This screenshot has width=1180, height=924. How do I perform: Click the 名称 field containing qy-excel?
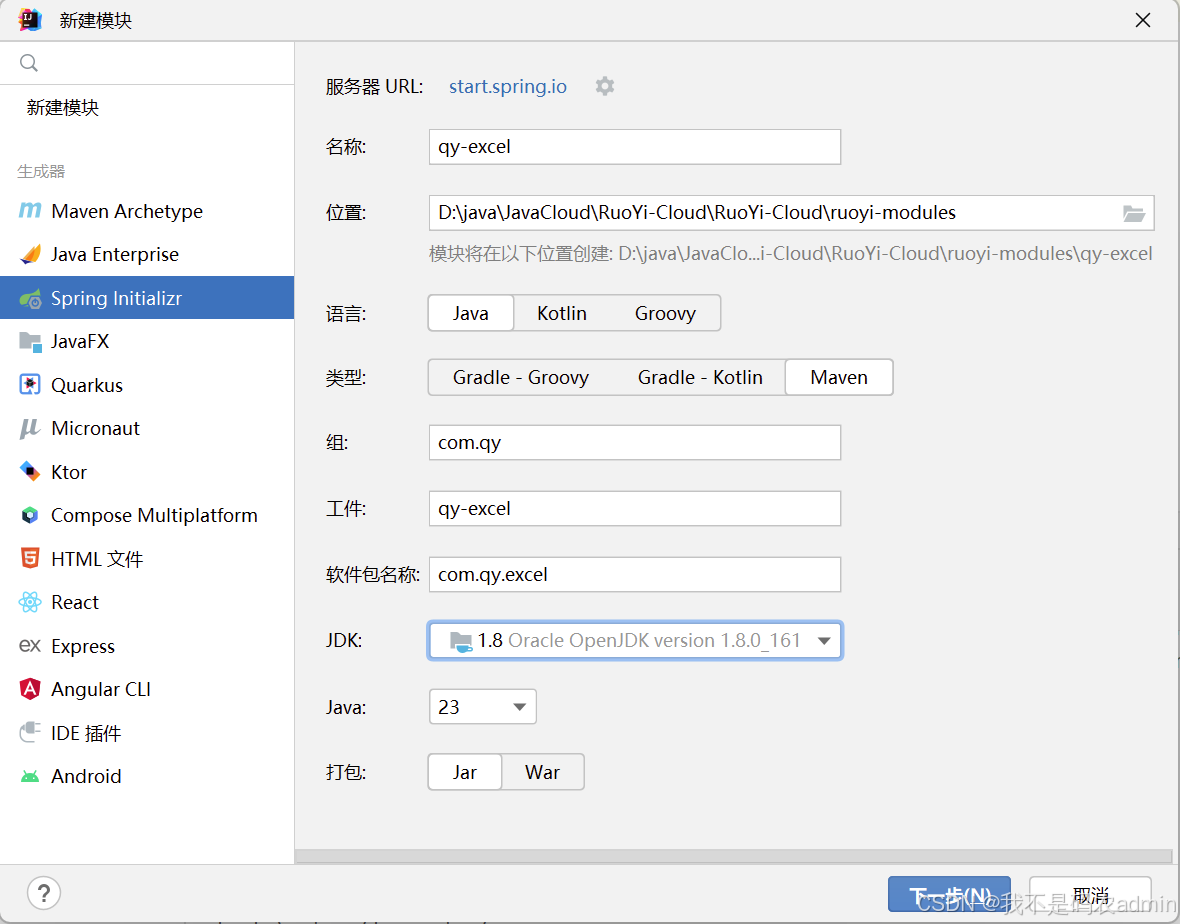[635, 147]
